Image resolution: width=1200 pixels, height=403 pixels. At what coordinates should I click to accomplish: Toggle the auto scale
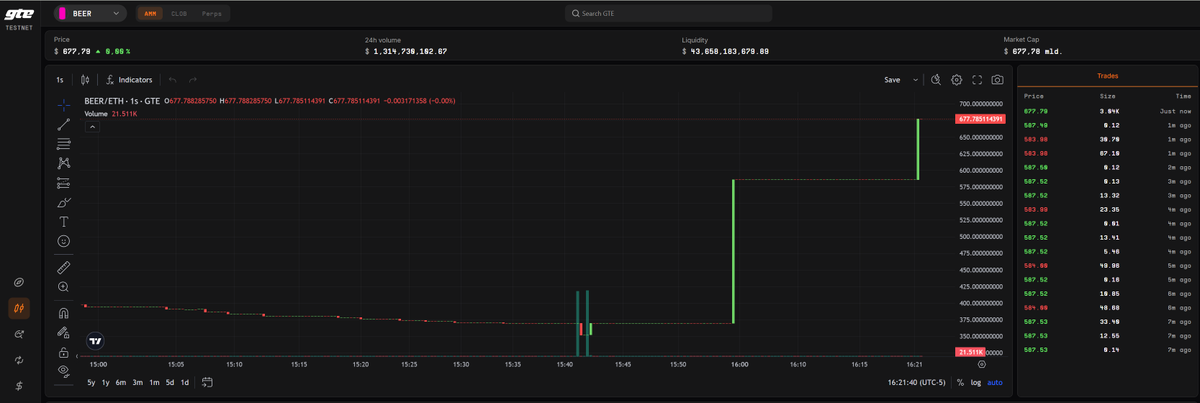point(994,382)
